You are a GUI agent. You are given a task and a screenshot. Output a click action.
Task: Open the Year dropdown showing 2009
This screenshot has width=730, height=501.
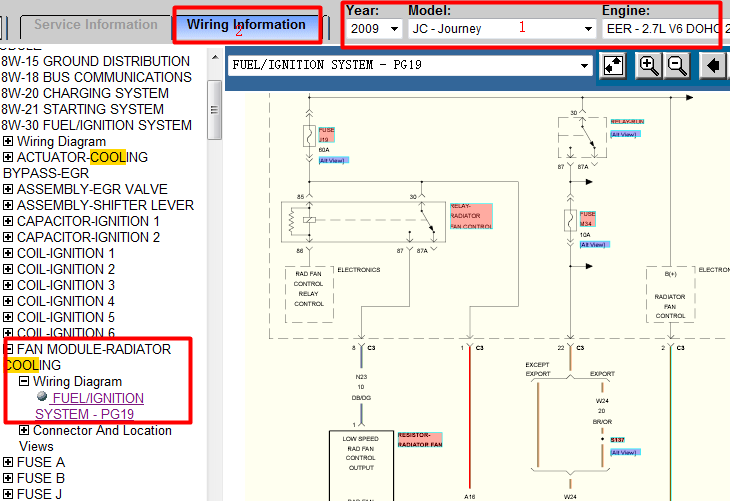click(374, 29)
